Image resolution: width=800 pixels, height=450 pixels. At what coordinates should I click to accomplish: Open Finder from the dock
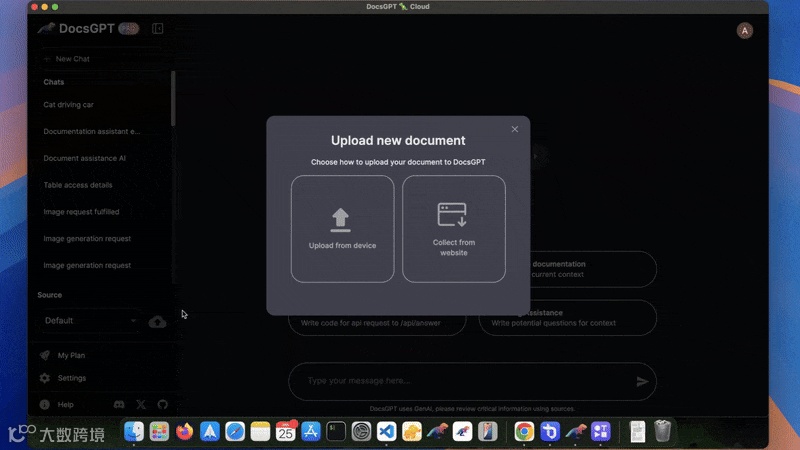pos(134,432)
